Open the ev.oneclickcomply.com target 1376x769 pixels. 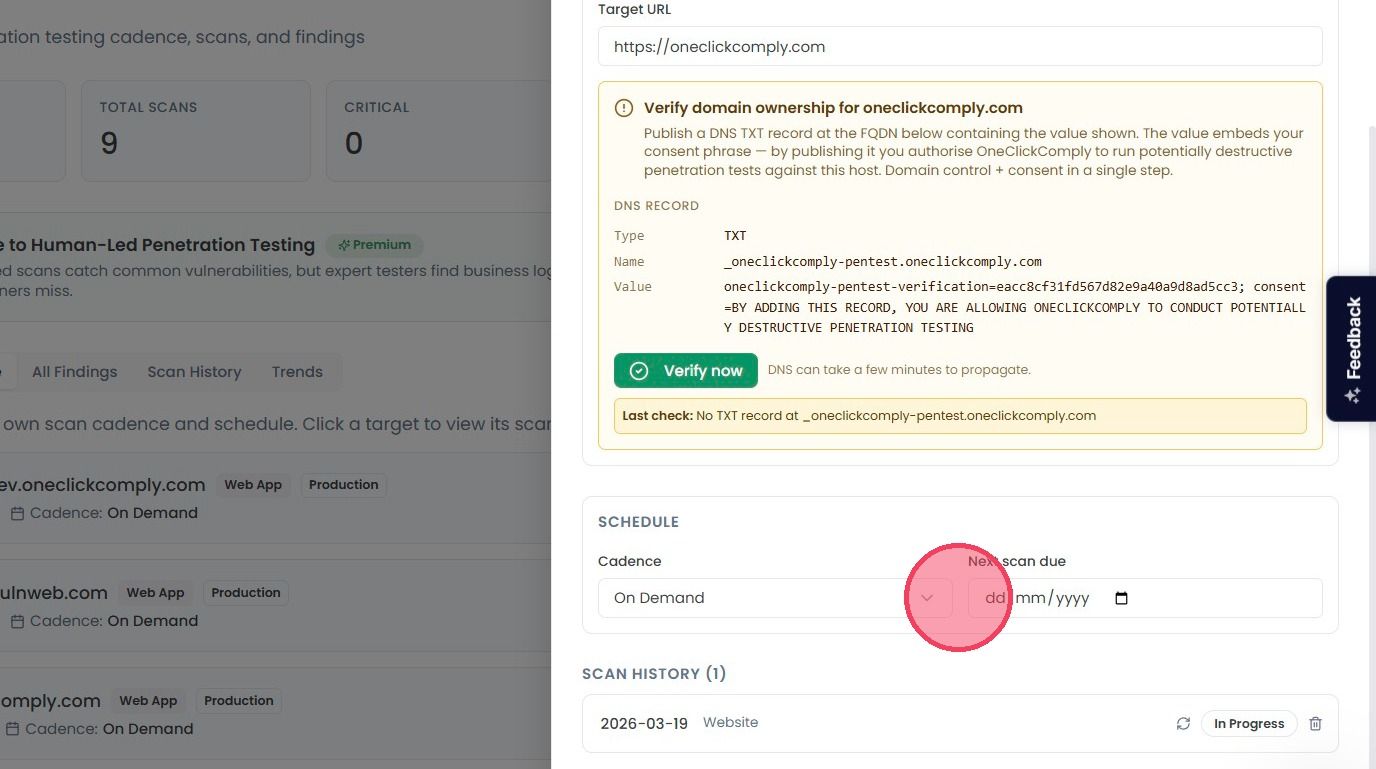pos(101,485)
